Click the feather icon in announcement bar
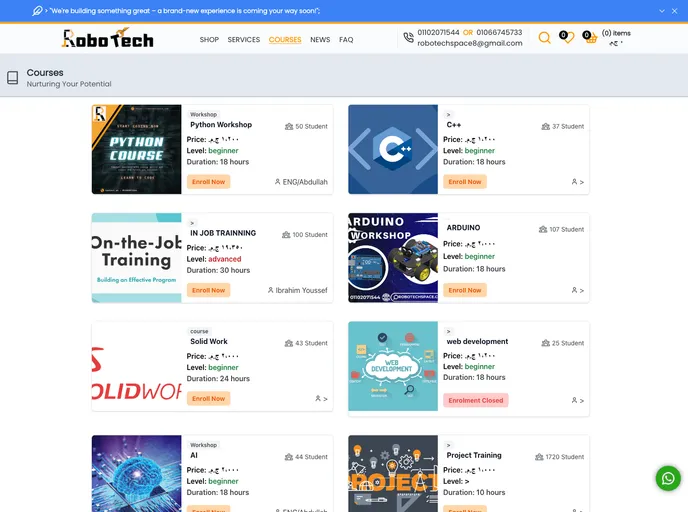 (37, 11)
